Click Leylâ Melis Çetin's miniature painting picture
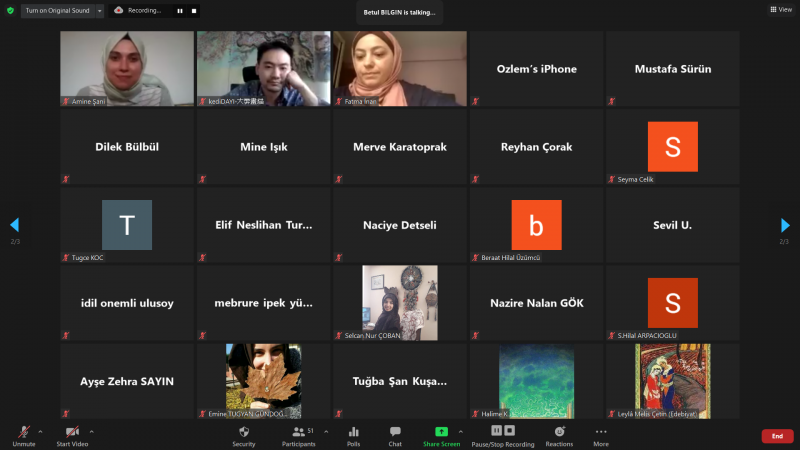 pyautogui.click(x=672, y=381)
